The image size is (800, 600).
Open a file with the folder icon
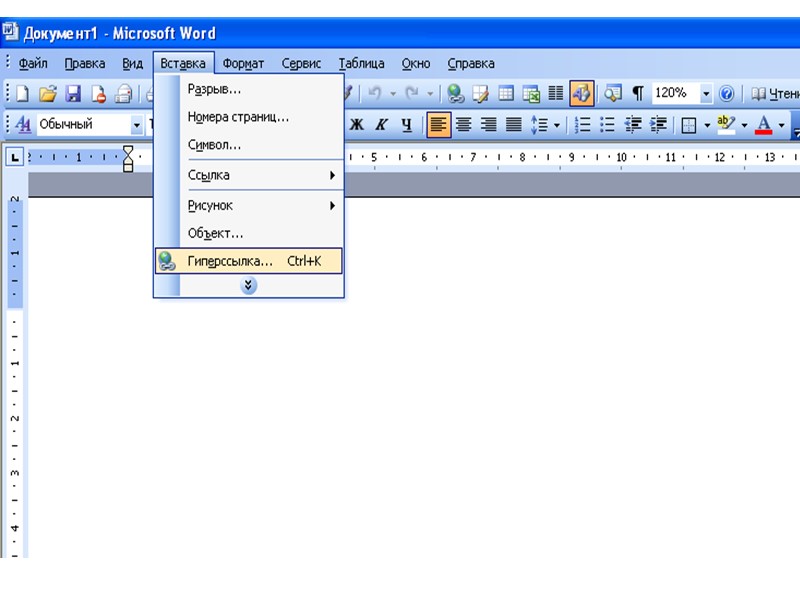point(47,94)
